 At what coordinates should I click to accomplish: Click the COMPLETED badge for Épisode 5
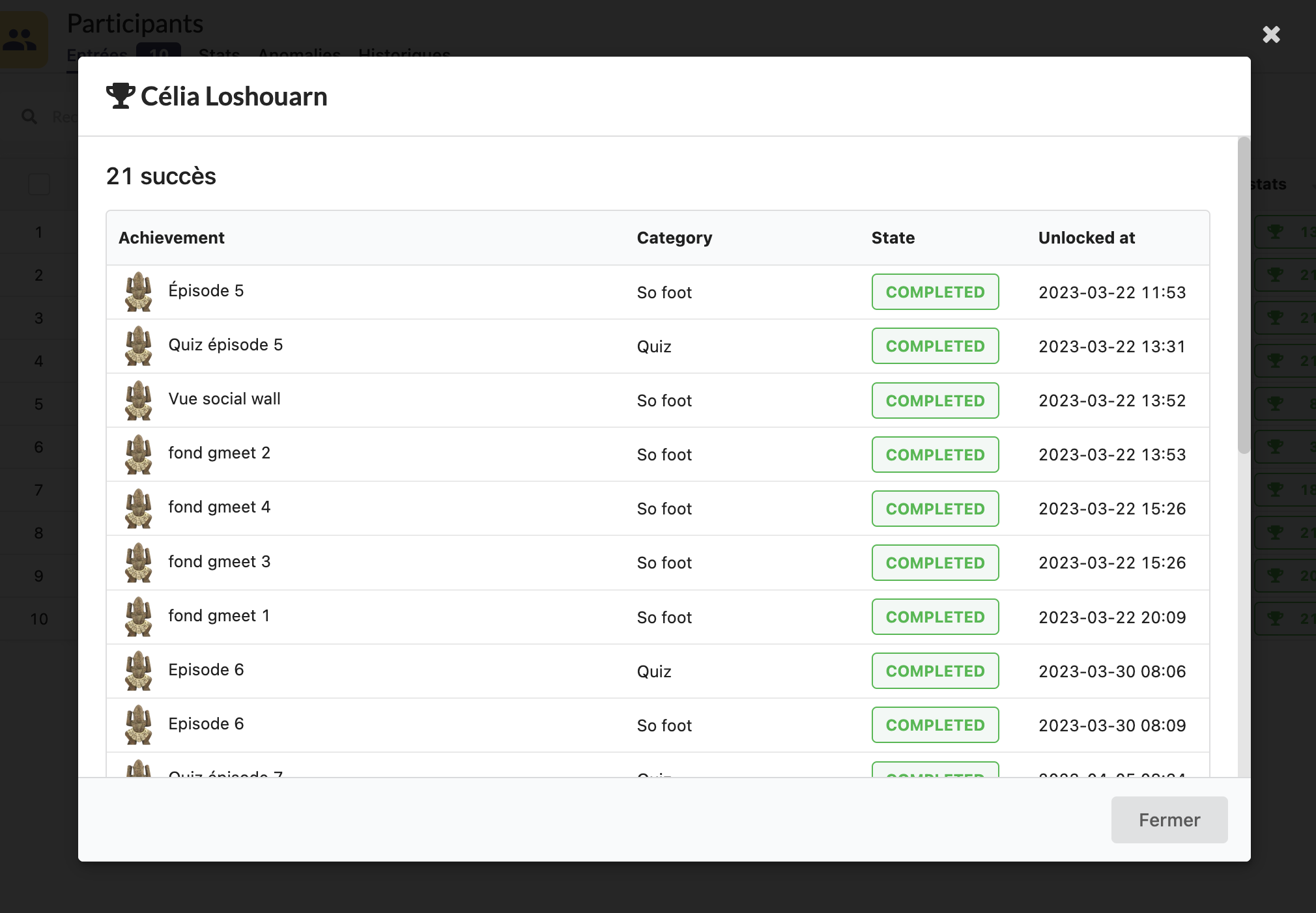click(x=935, y=292)
